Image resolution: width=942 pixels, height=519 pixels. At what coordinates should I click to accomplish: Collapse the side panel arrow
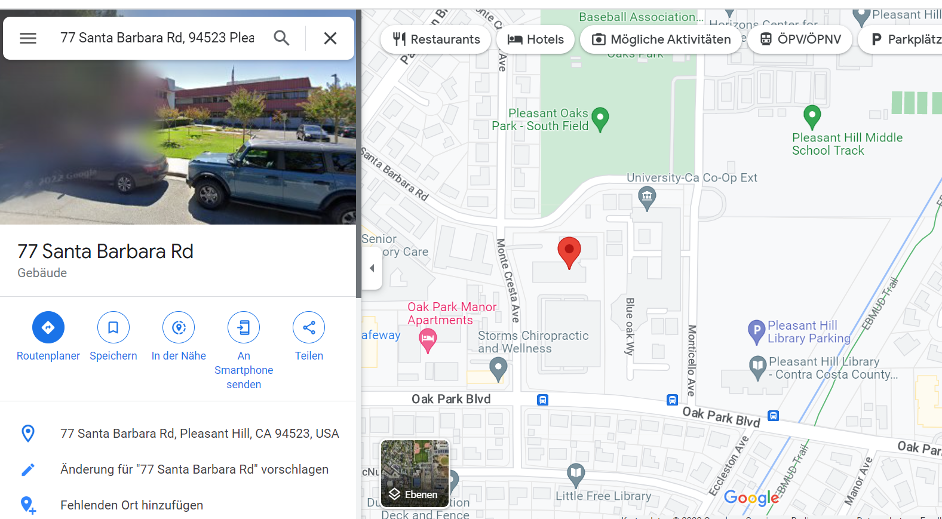[x=371, y=268]
